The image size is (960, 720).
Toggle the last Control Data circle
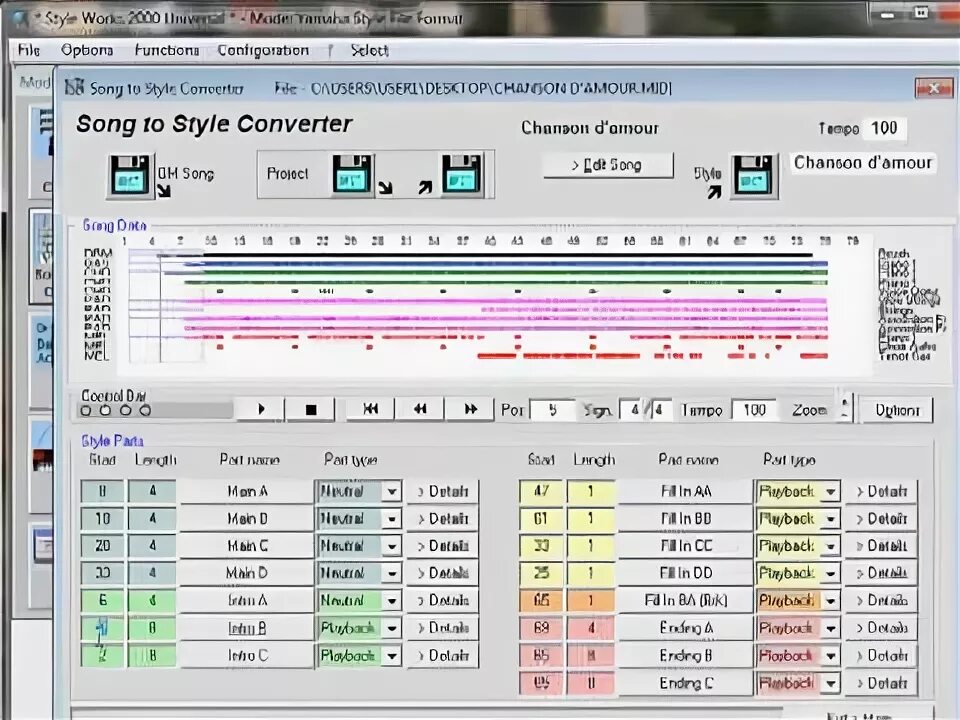click(x=146, y=410)
